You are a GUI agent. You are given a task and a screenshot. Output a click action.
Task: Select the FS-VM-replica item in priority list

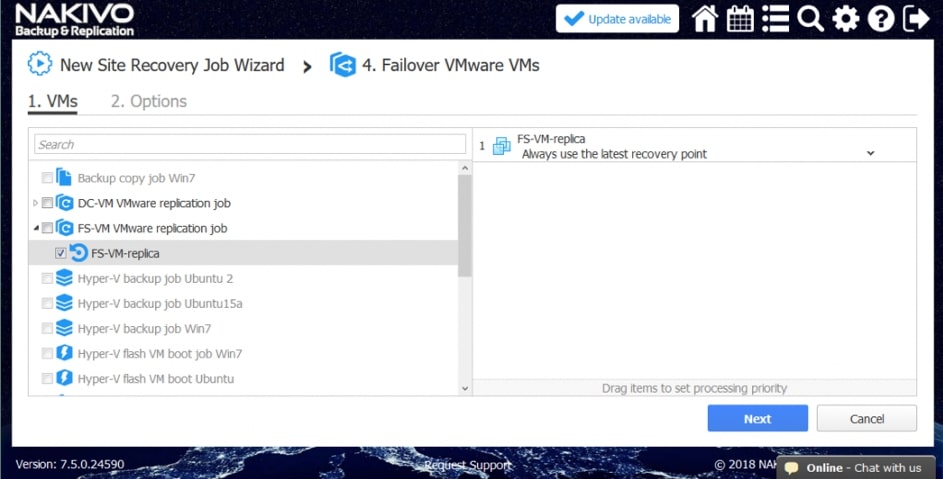[694, 146]
